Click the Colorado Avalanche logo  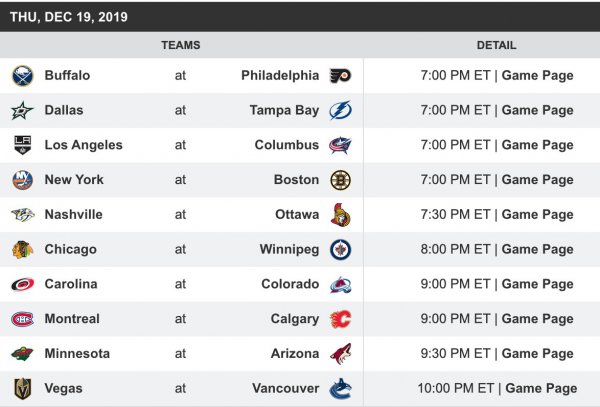point(340,284)
